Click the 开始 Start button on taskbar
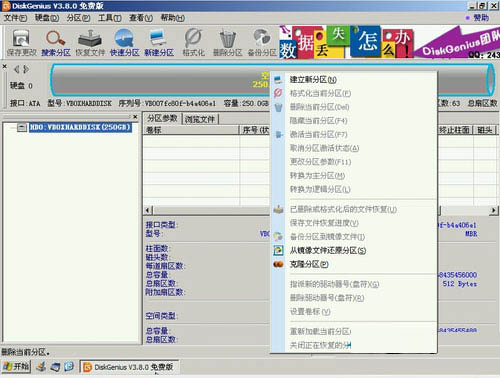Image resolution: width=500 pixels, height=378 pixels. [x=16, y=367]
